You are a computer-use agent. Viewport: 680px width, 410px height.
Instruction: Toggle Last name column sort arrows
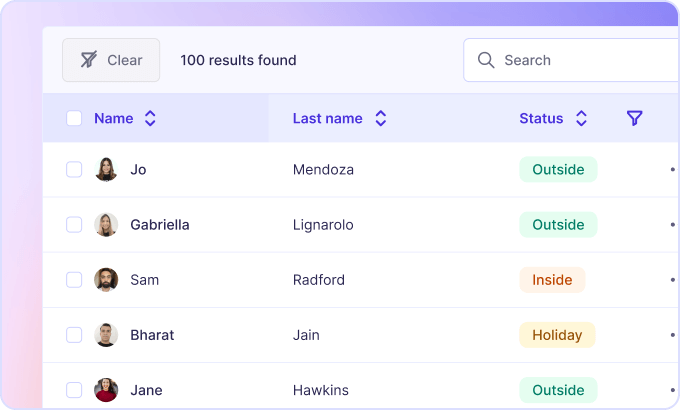380,118
